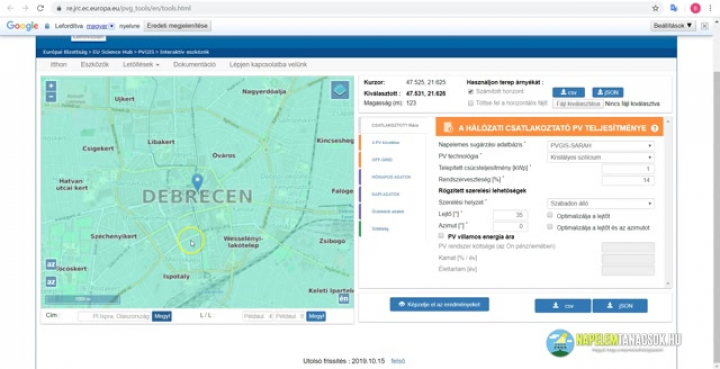Toggle the Számított horizont checkbox
720x369 pixels.
point(471,92)
